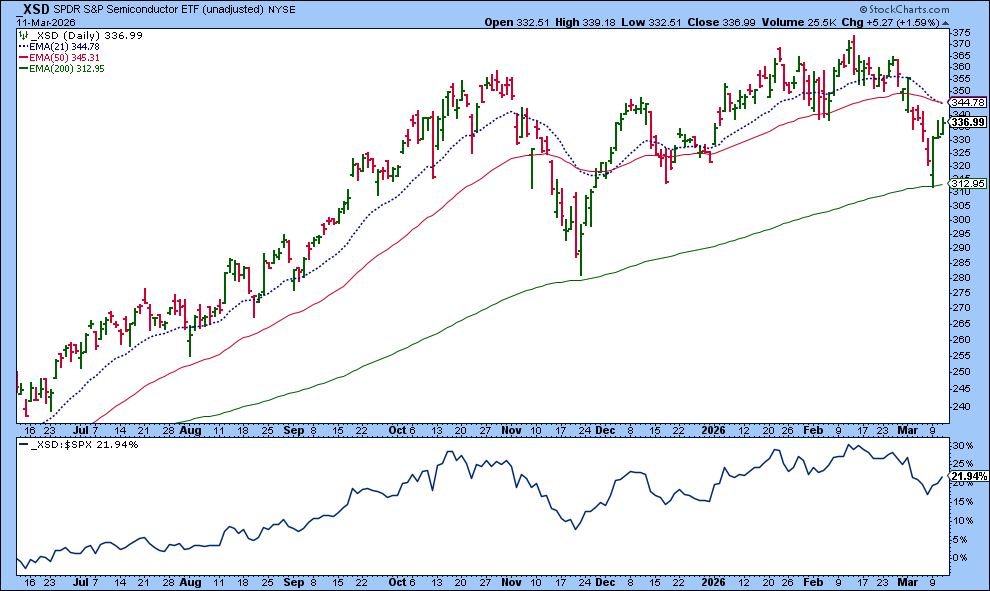Click the _XSD ticker symbol in header
The image size is (990, 591).
[32, 8]
